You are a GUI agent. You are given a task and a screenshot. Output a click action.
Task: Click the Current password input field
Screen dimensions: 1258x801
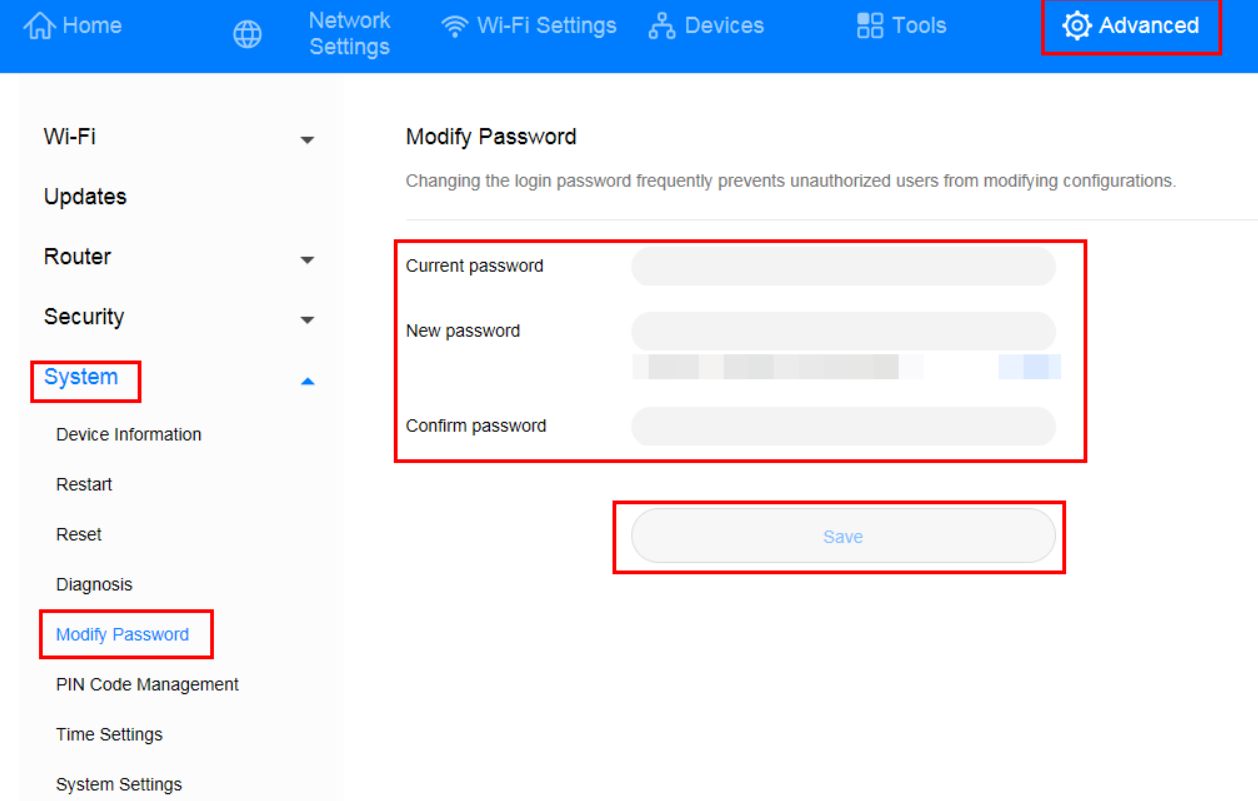coord(843,266)
